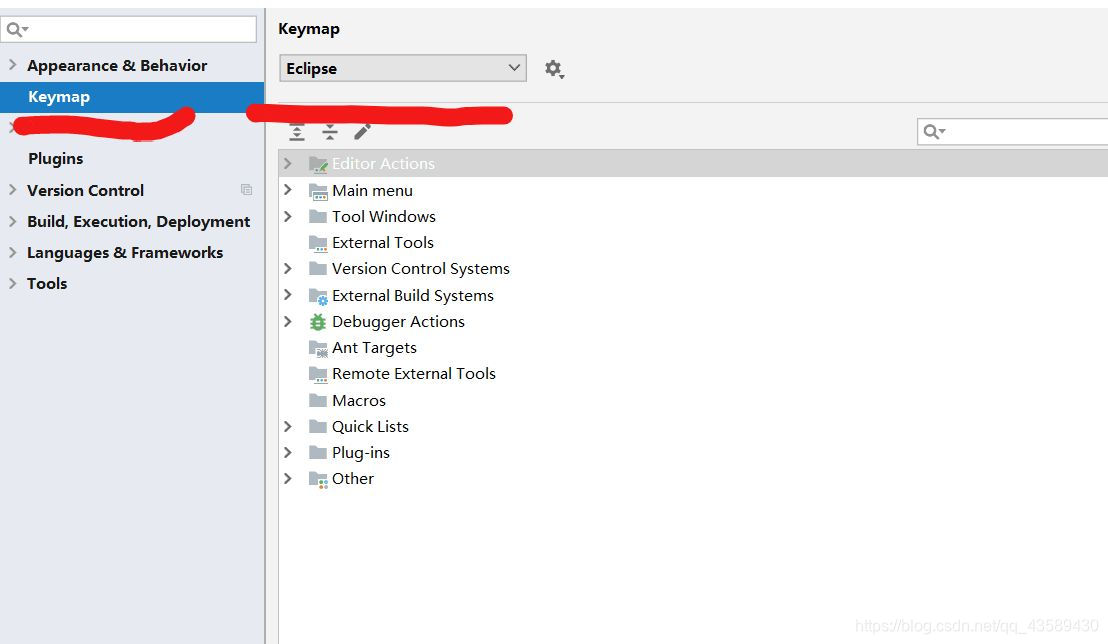Select Version Control category label
The width and height of the screenshot is (1108, 644).
coord(85,190)
